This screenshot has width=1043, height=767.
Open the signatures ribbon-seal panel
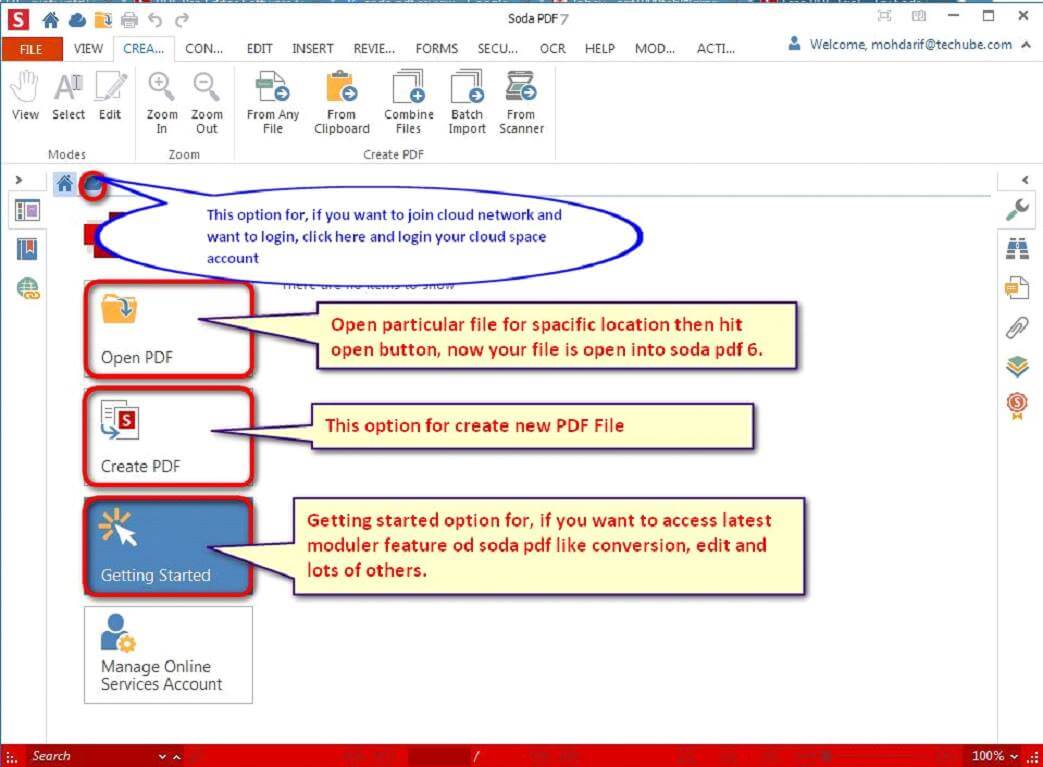point(1017,406)
